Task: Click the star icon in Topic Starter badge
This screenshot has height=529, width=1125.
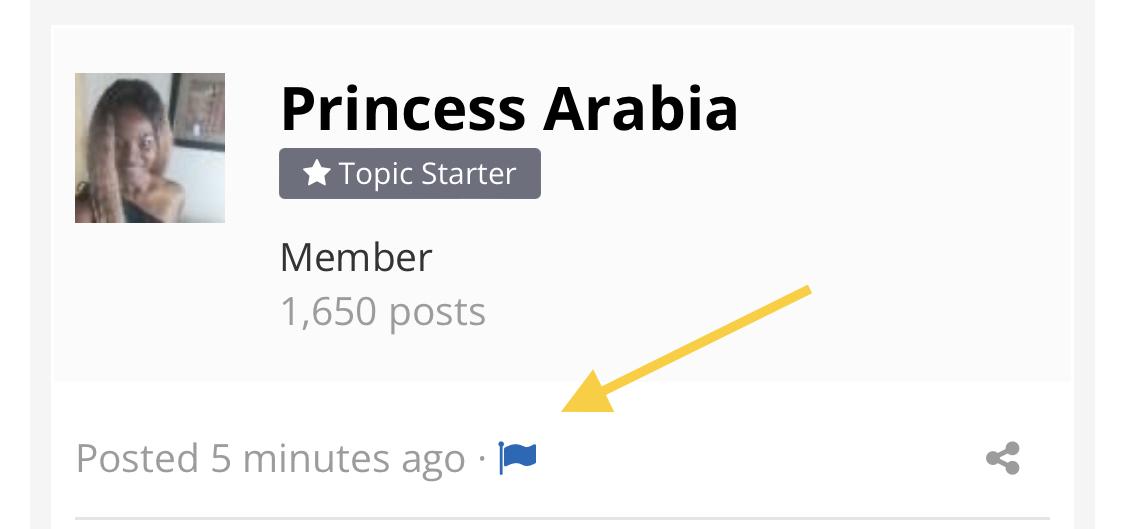Action: pyautogui.click(x=316, y=174)
